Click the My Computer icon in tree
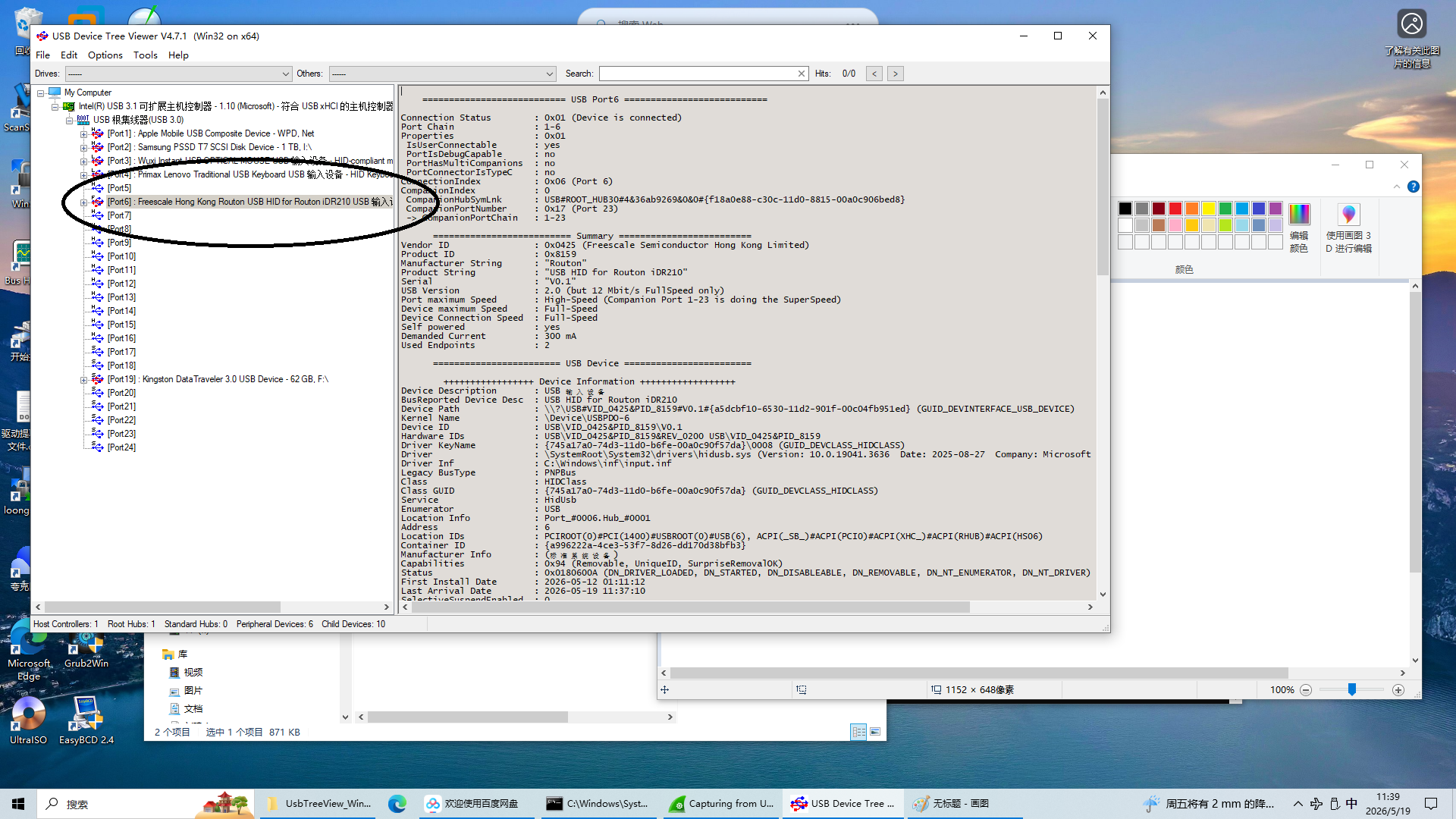The width and height of the screenshot is (1456, 819). [x=55, y=93]
